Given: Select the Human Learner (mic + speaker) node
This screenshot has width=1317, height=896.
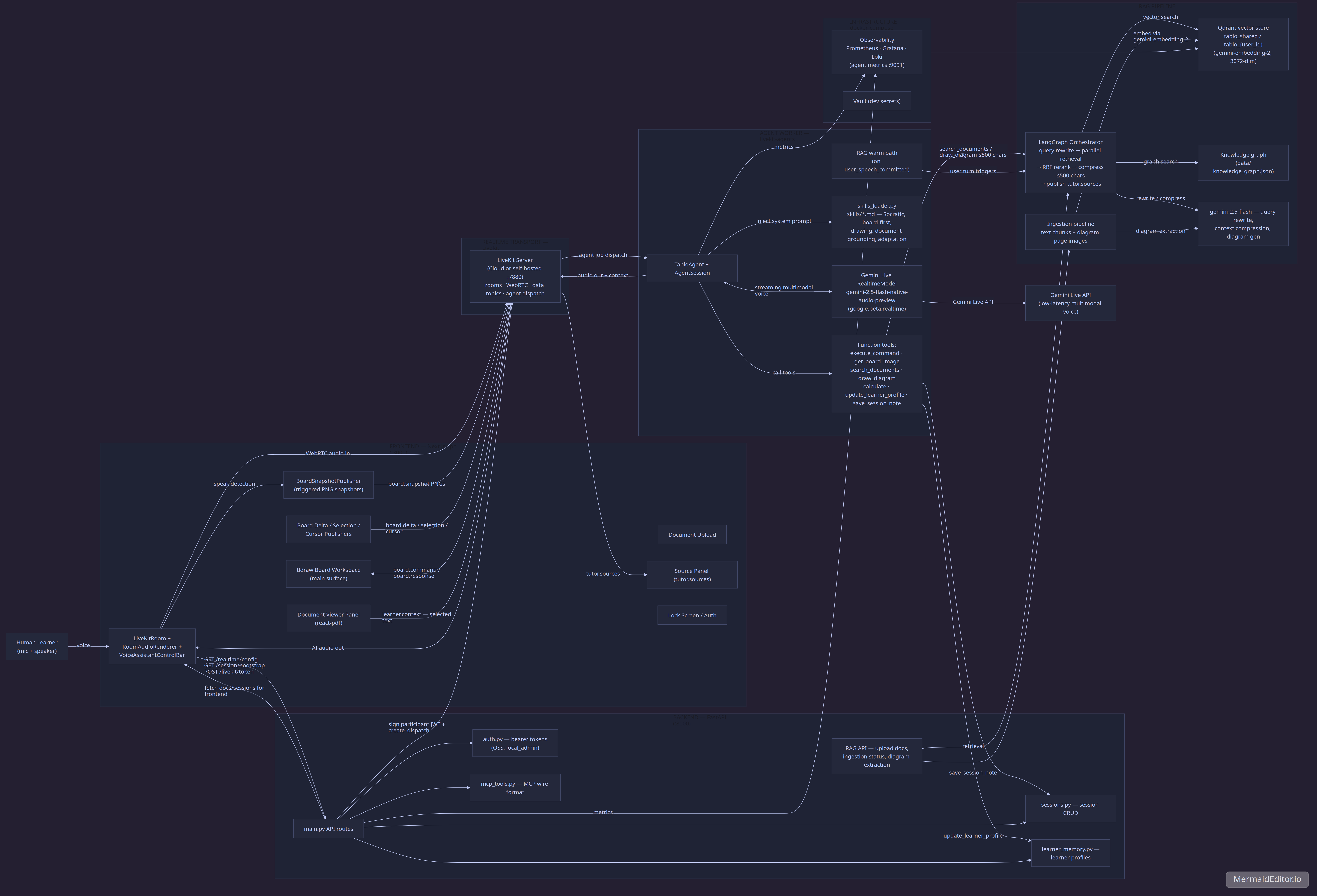Looking at the screenshot, I should point(37,646).
